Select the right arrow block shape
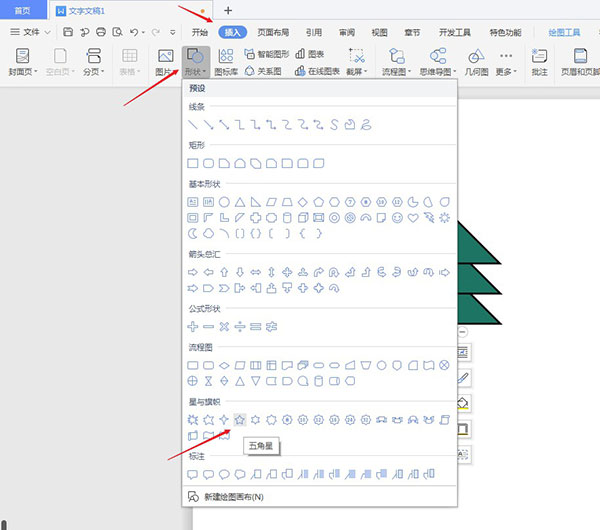The image size is (600, 530). click(193, 271)
